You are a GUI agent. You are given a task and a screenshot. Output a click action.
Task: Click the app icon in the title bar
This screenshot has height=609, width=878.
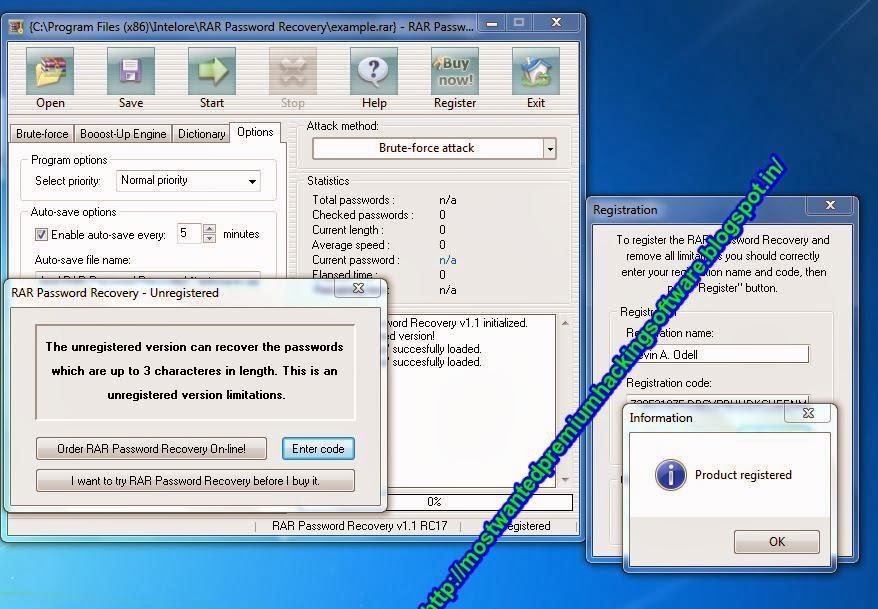[x=16, y=26]
